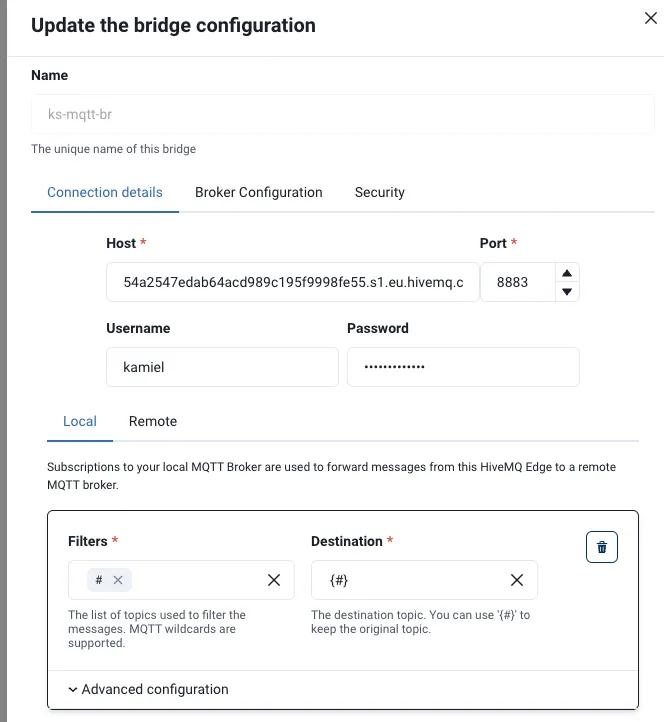Switch to the Broker Configuration tab
664x722 pixels.
258,192
